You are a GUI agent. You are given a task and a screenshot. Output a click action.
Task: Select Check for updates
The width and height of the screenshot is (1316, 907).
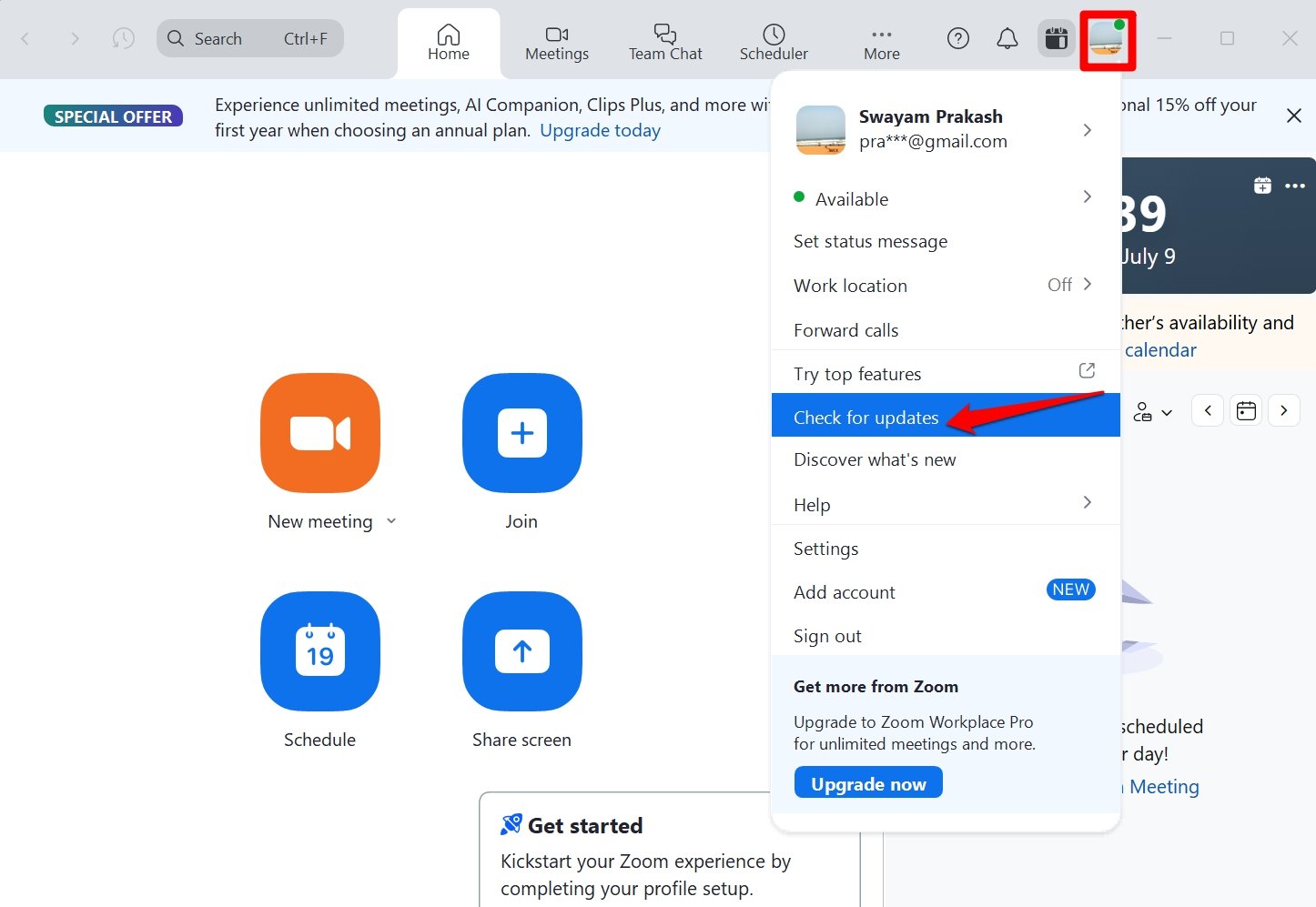point(946,415)
